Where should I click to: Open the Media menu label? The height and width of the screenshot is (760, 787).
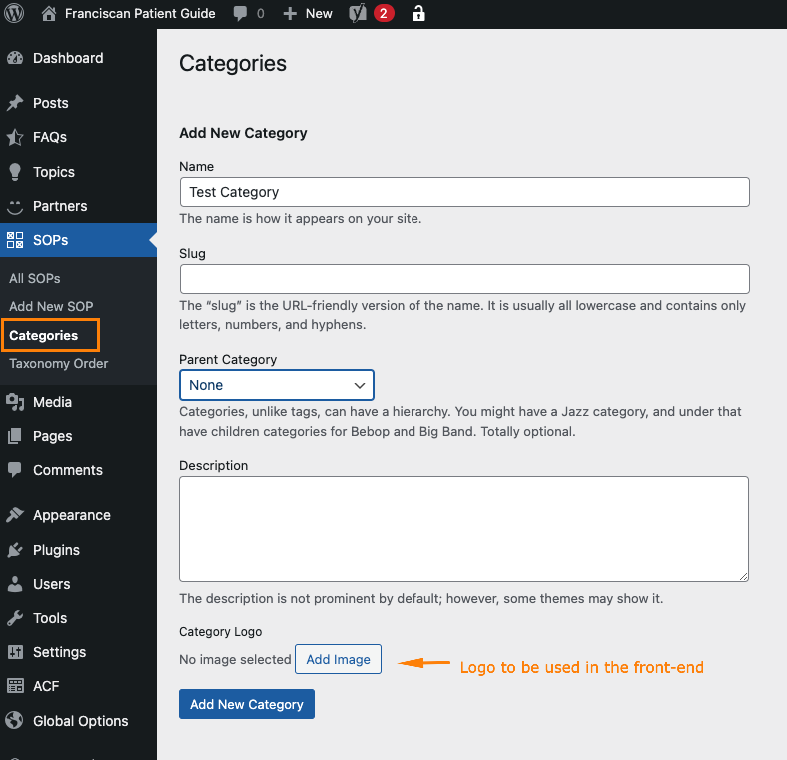pos(52,402)
